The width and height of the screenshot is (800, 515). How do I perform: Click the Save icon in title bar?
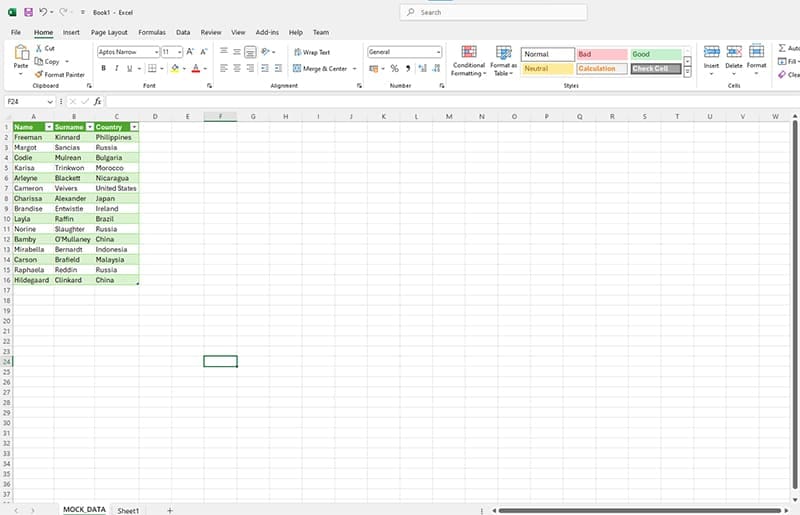[x=27, y=12]
